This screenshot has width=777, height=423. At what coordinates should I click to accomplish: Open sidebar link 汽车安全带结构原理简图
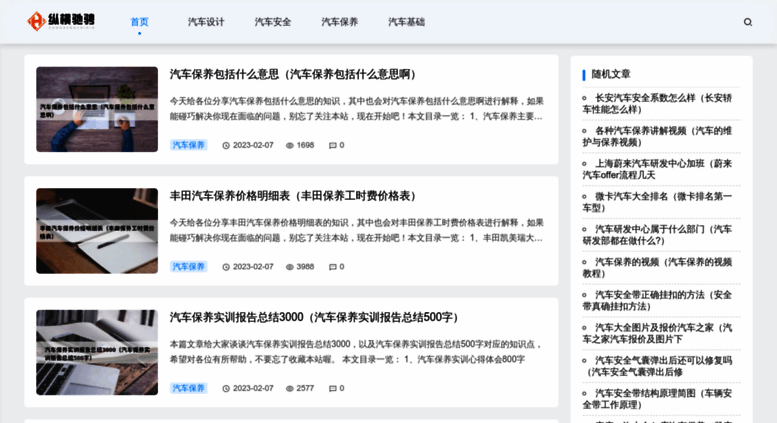pyautogui.click(x=657, y=399)
